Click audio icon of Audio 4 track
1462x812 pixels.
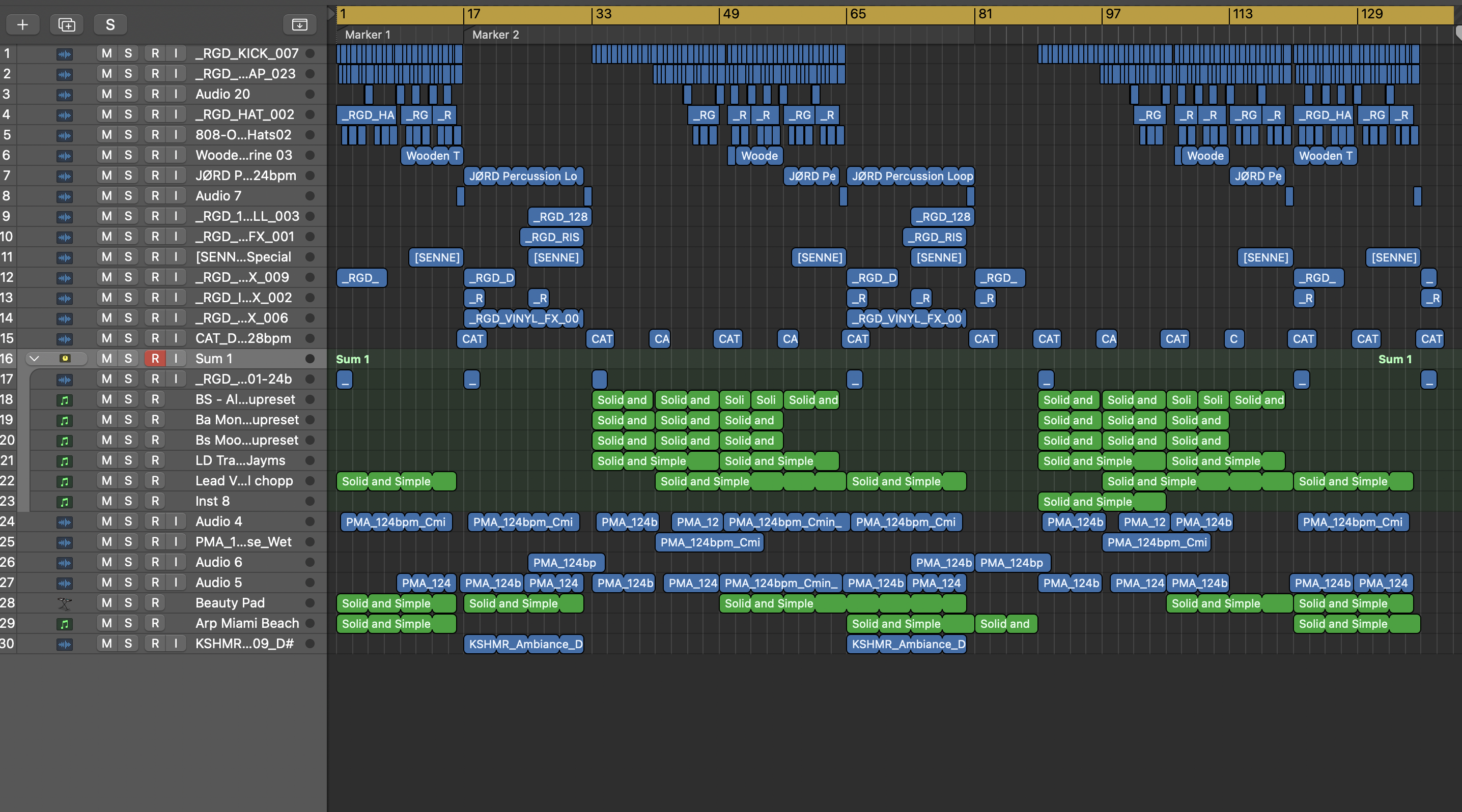click(65, 522)
